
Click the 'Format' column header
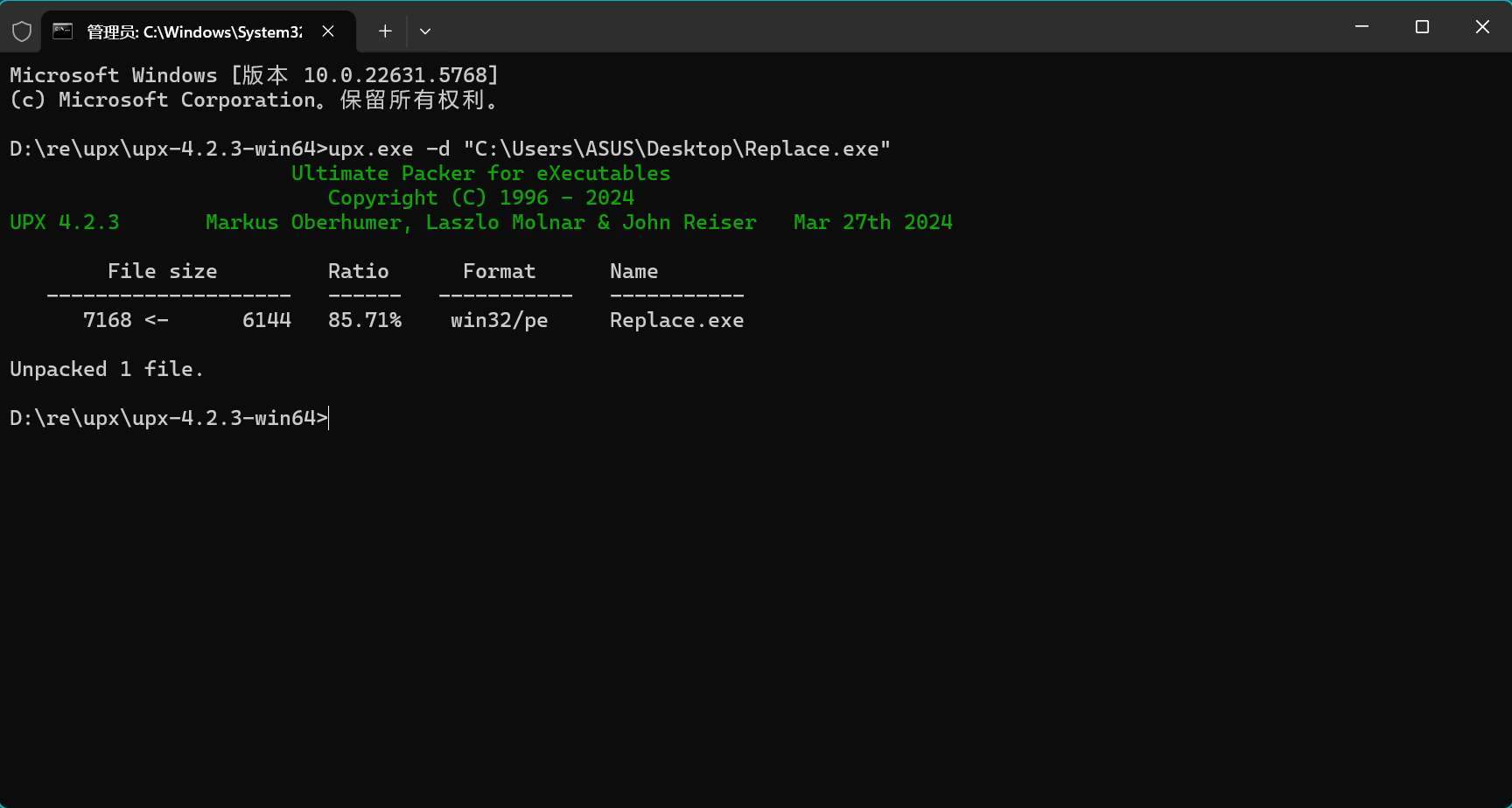pyautogui.click(x=500, y=271)
